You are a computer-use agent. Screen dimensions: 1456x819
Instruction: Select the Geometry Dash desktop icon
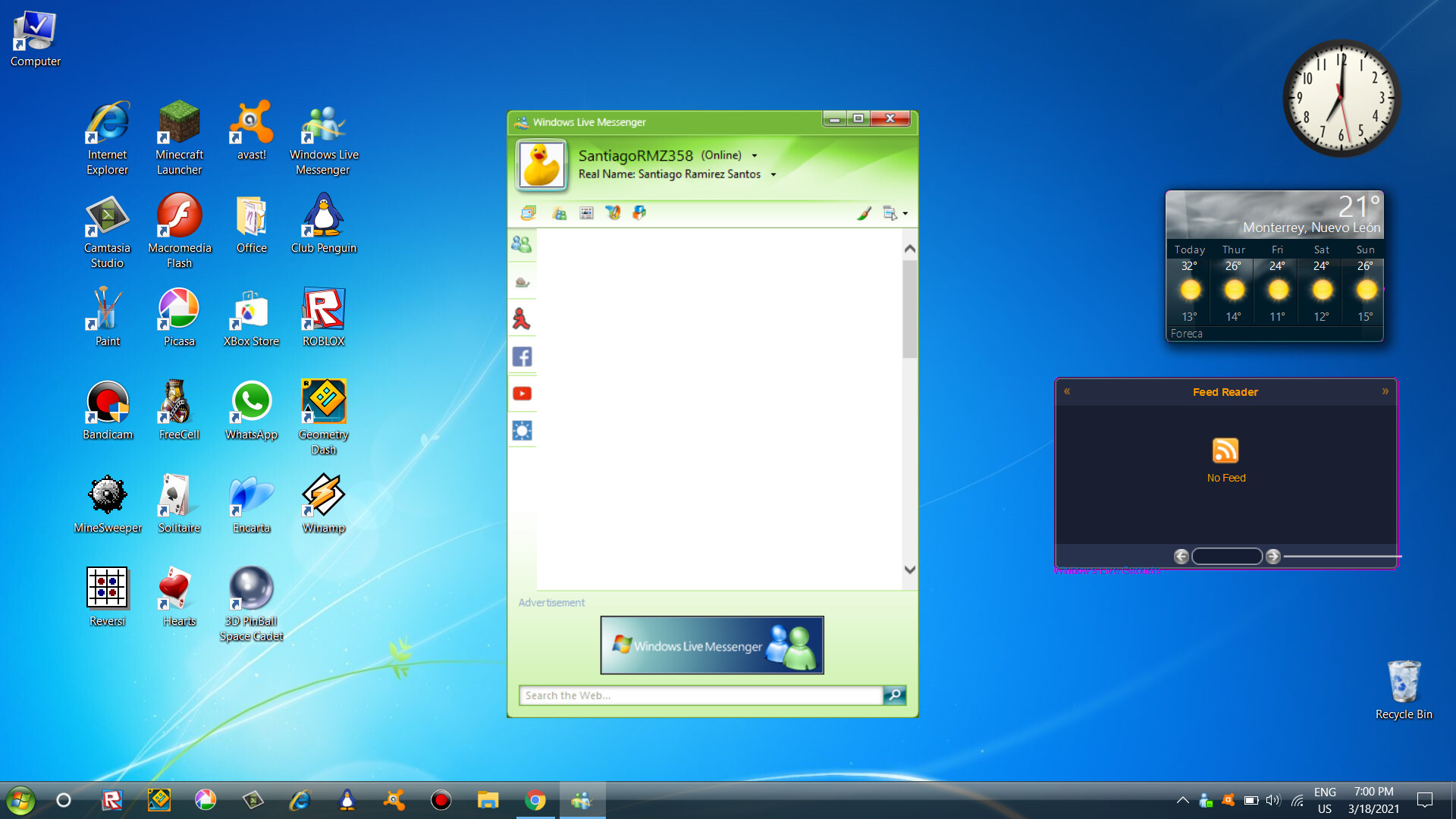(324, 418)
